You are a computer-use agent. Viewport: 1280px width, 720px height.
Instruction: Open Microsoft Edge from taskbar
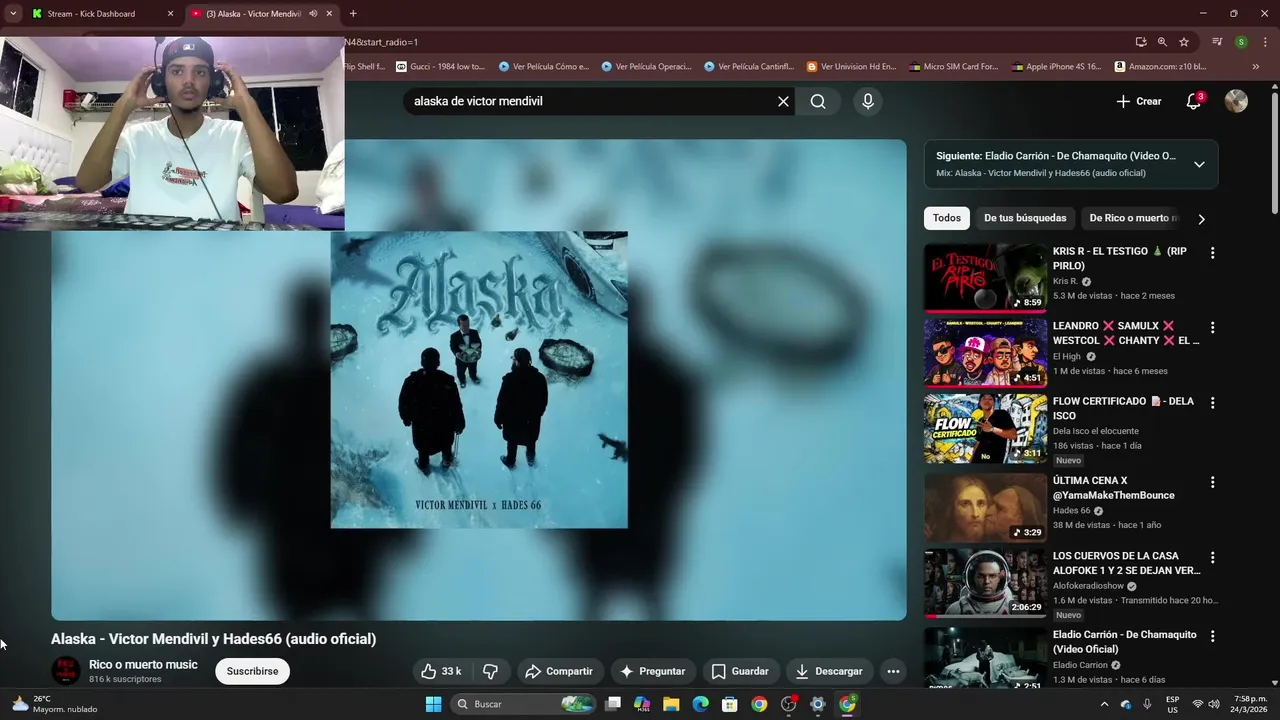tap(700, 704)
